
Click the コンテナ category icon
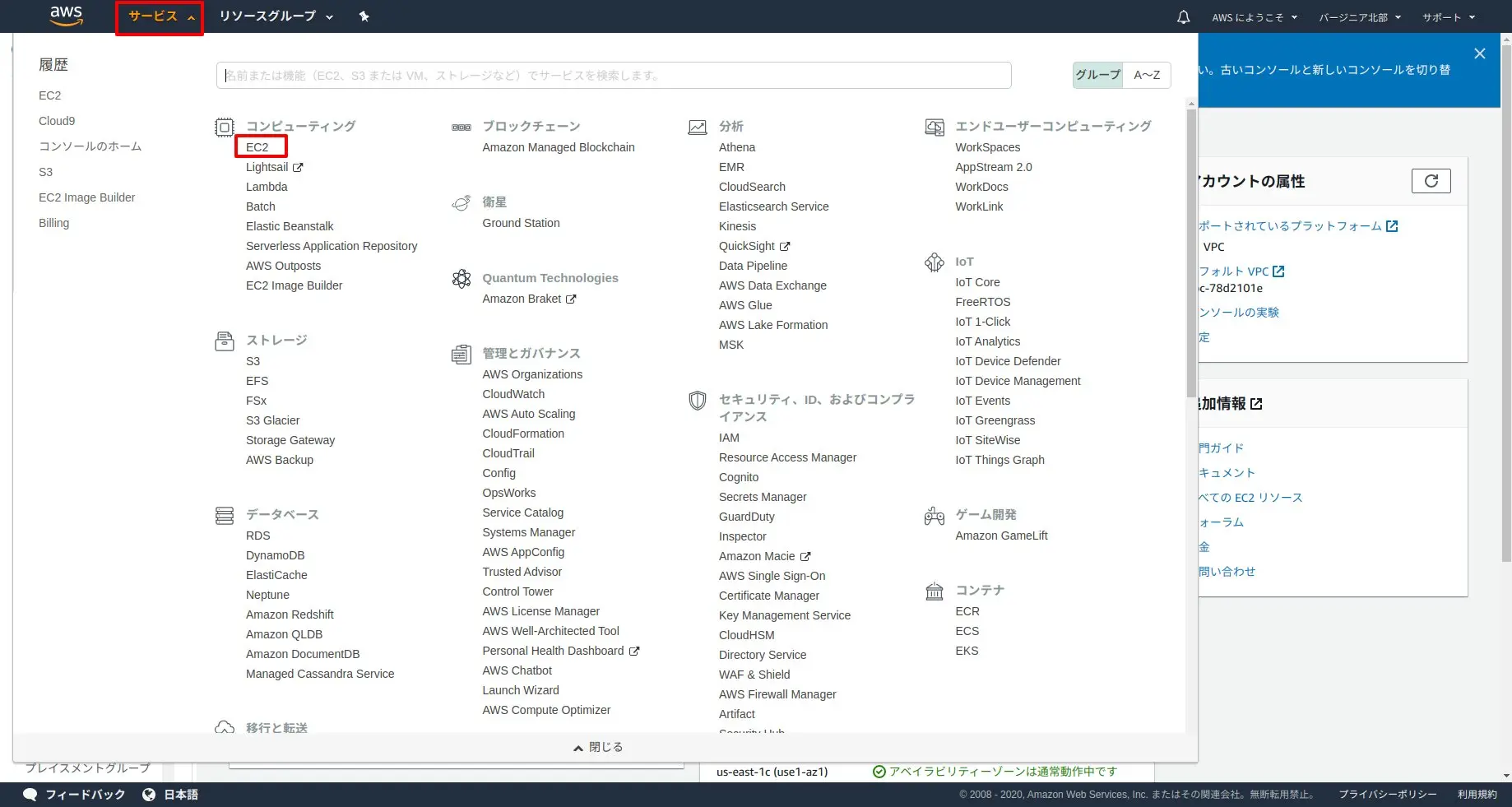[x=935, y=591]
